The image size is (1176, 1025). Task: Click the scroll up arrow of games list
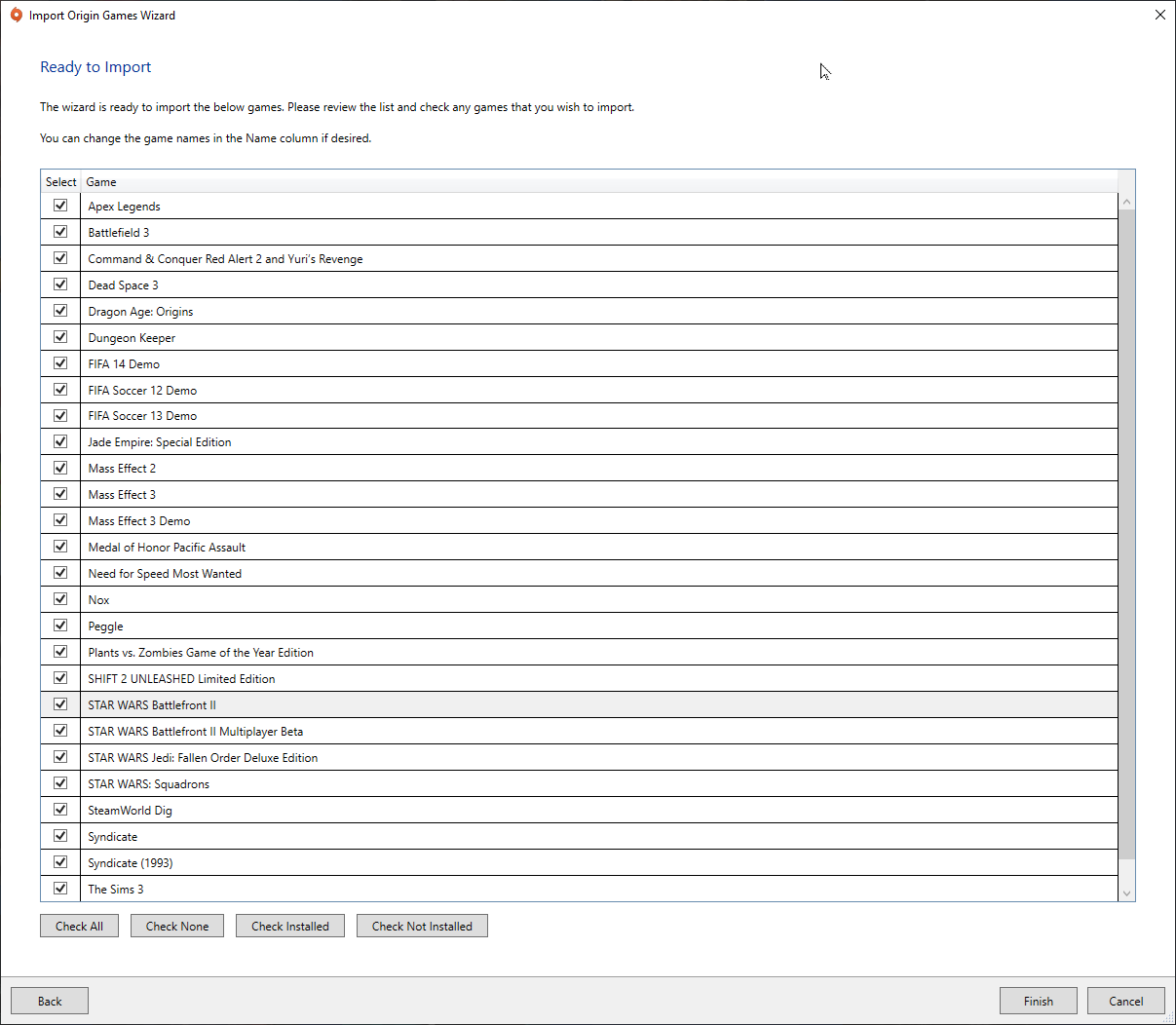[1126, 202]
